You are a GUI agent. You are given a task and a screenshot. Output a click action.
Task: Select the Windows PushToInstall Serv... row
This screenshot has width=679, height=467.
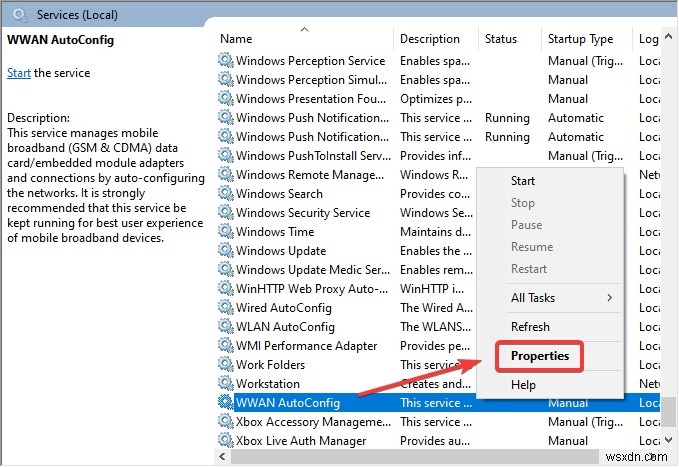point(439,156)
